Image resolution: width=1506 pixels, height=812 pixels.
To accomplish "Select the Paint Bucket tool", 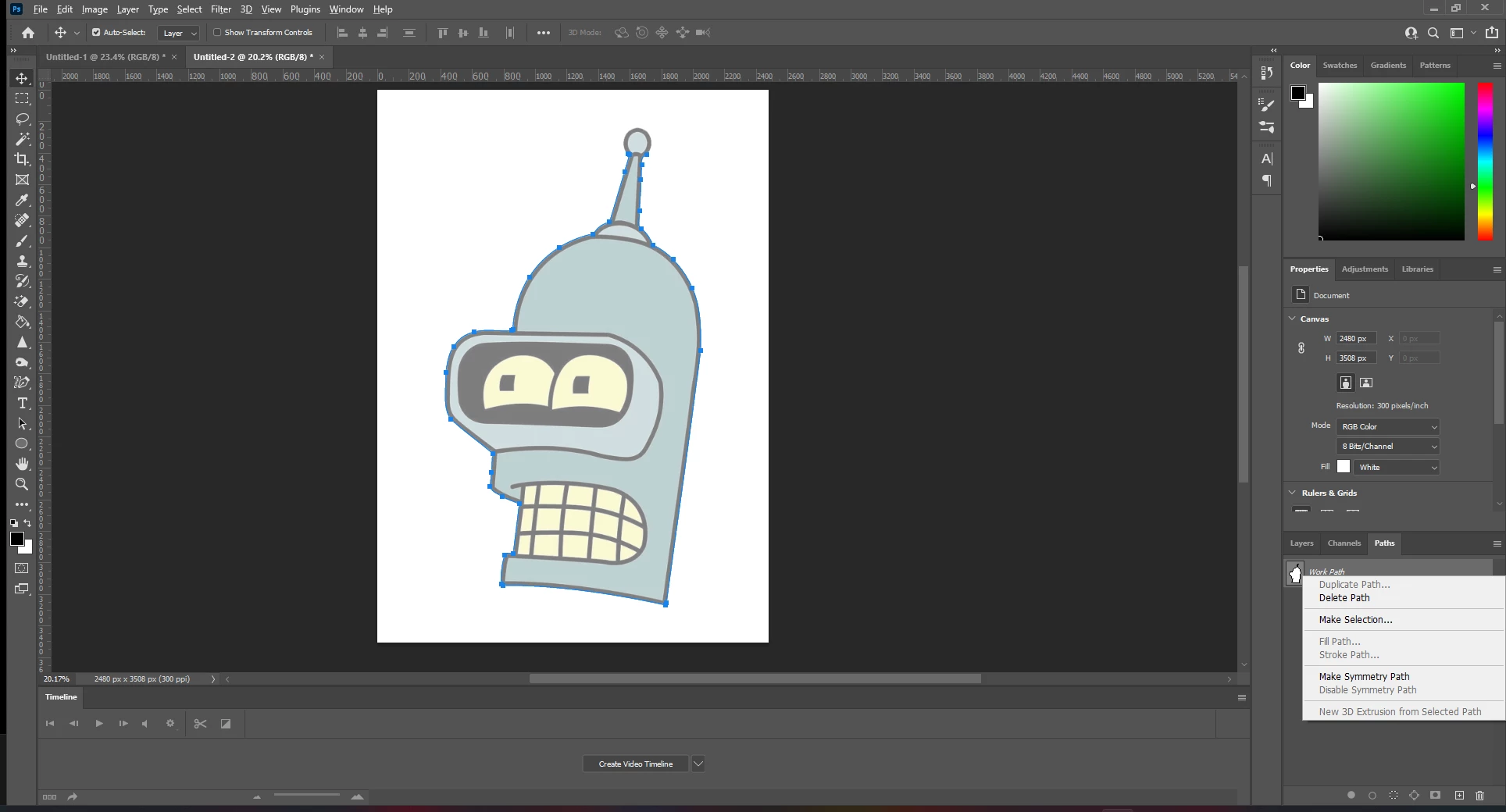I will click(x=22, y=322).
